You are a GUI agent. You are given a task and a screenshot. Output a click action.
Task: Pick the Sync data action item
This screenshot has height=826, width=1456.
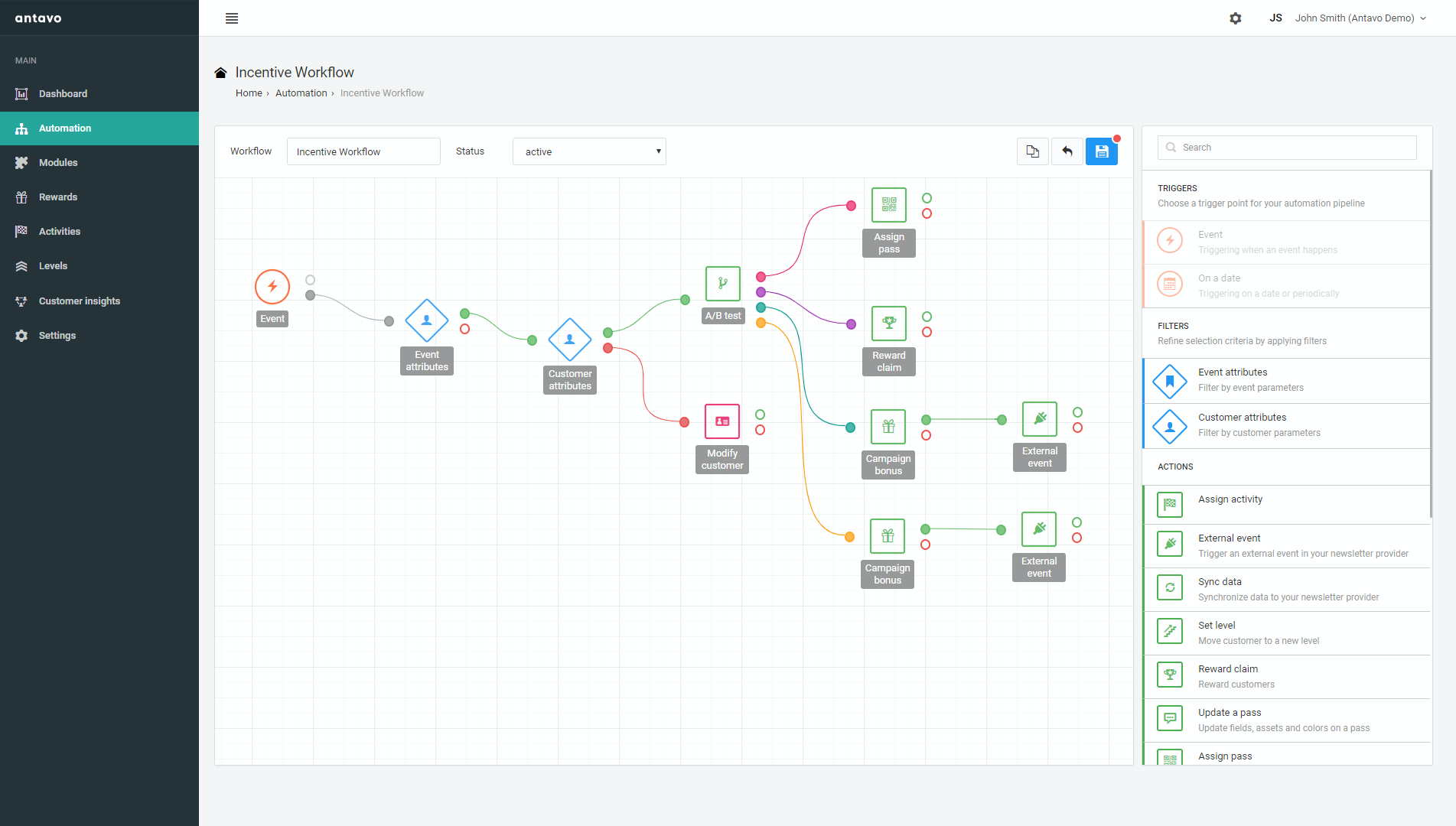[x=1286, y=589]
